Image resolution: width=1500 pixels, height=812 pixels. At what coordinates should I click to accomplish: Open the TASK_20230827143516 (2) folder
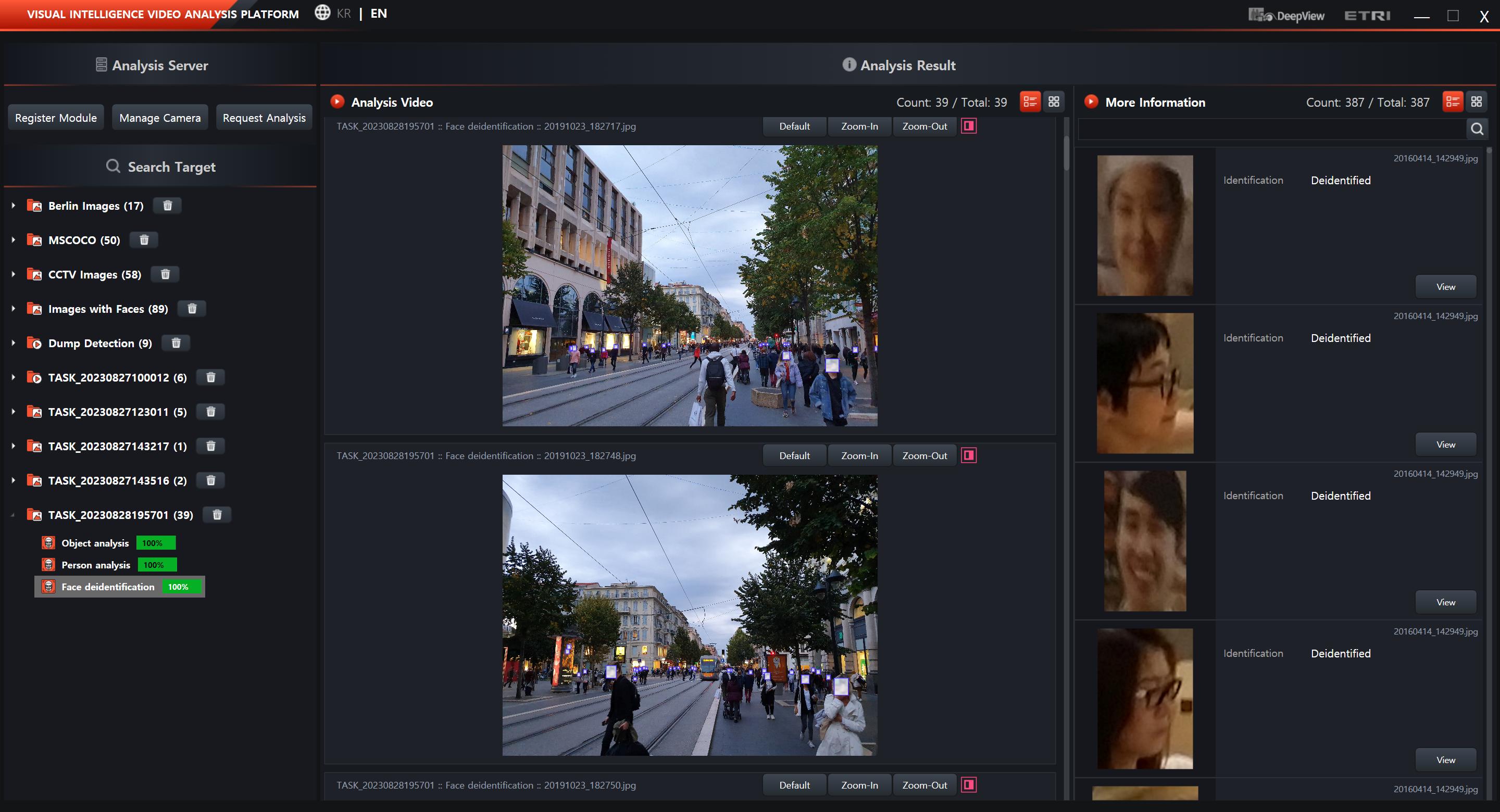[118, 480]
